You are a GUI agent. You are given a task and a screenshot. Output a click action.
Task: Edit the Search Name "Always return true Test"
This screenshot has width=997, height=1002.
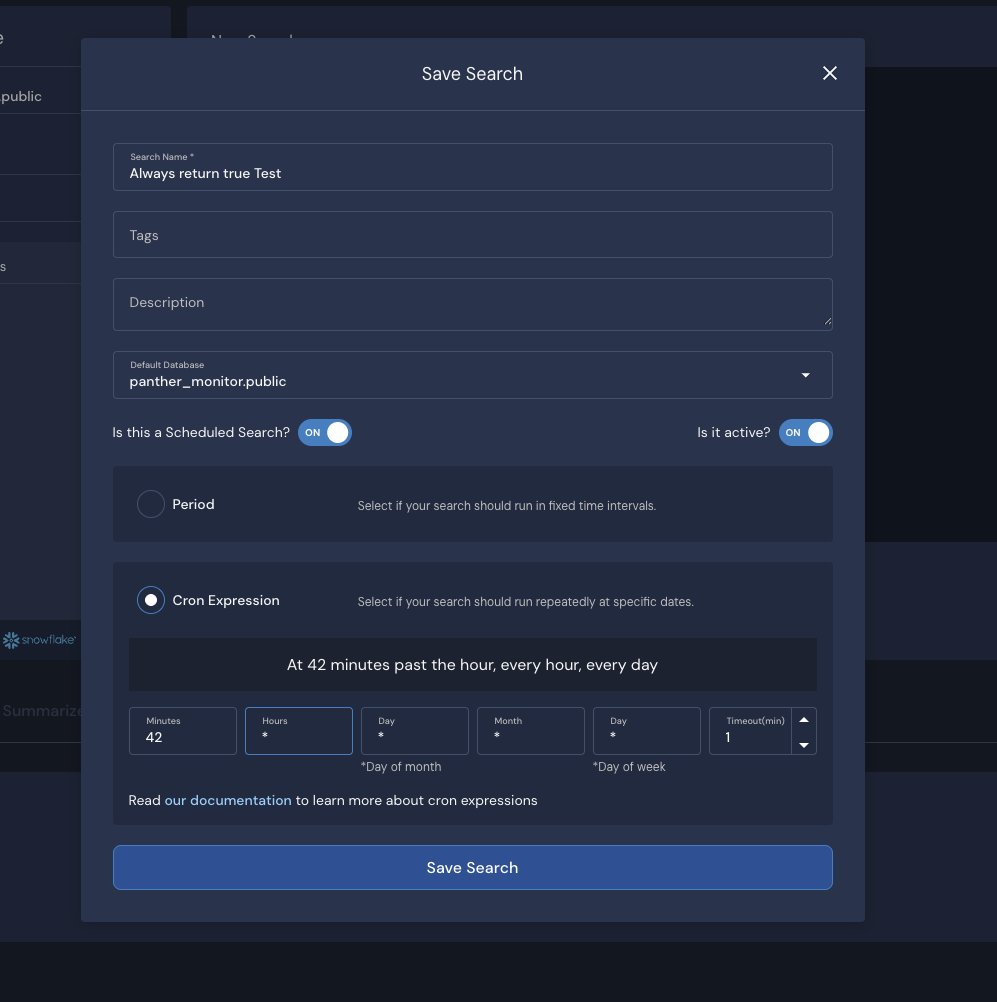[472, 173]
